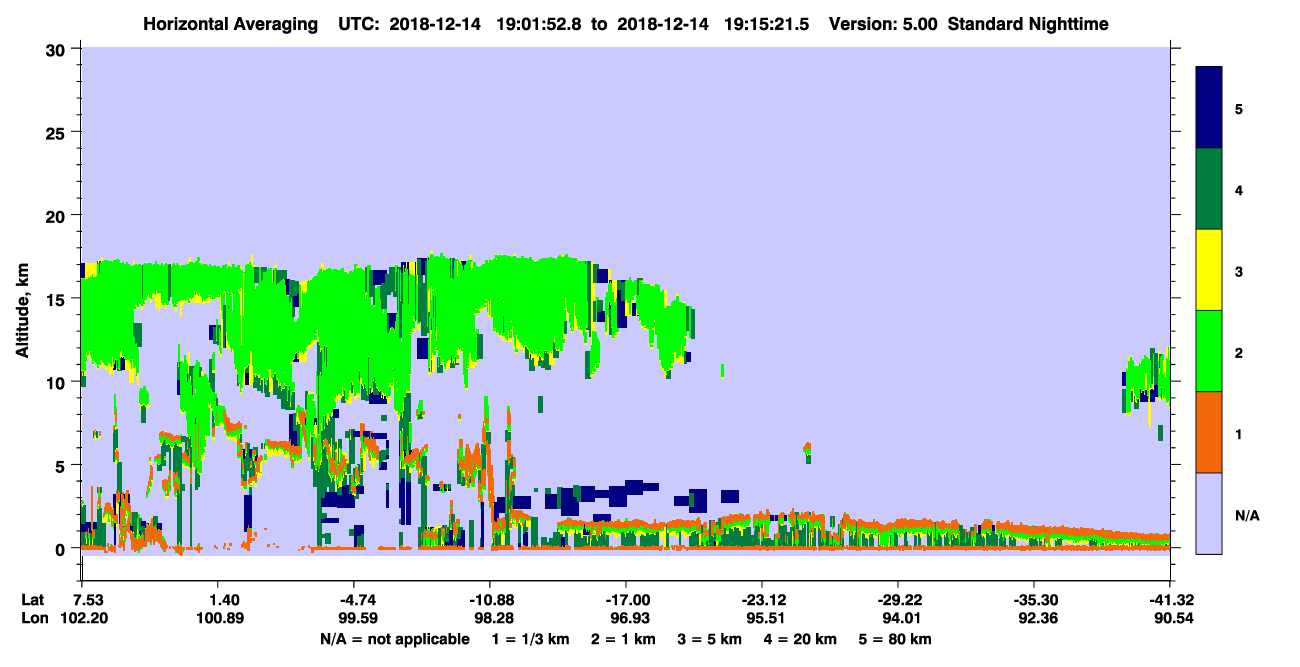The image size is (1300, 667).
Task: Click the latitude value -35.30
Action: [x=1033, y=599]
